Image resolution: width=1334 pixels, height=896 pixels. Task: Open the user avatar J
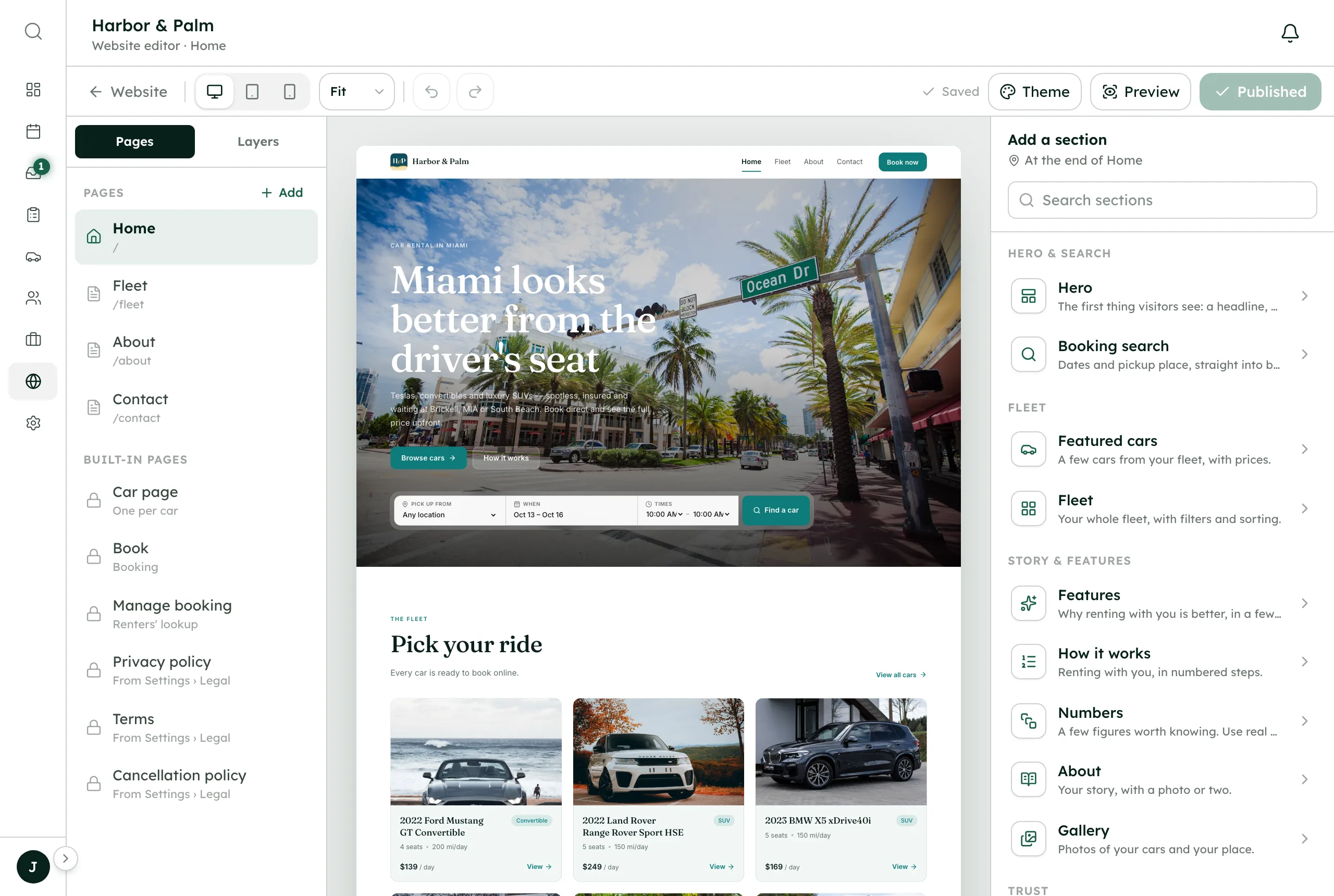point(33,867)
